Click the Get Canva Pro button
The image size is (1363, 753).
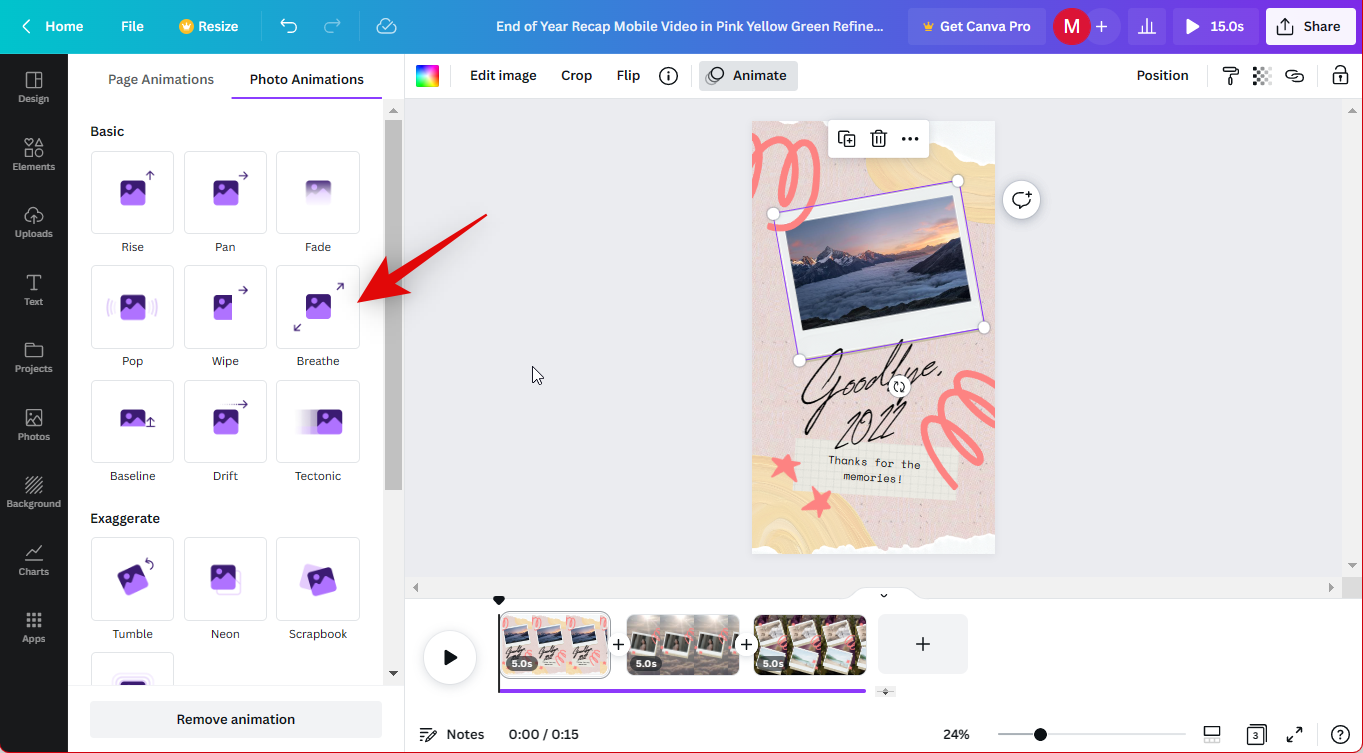coord(976,26)
